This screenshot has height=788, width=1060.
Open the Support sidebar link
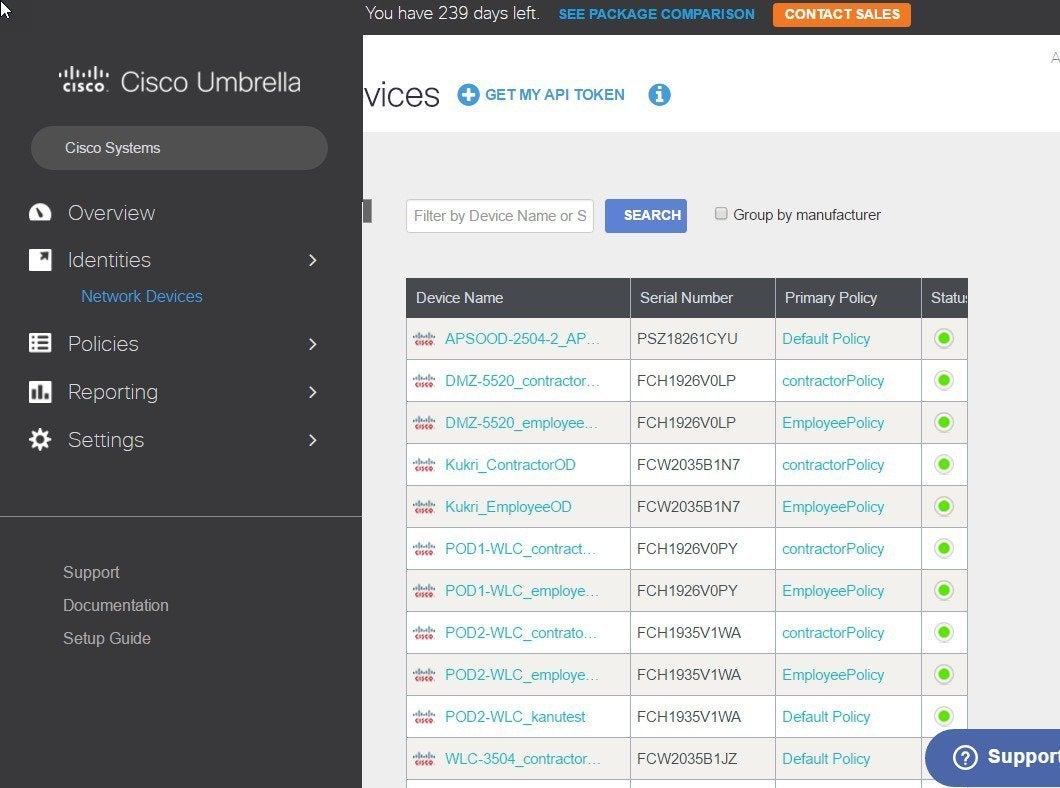[x=91, y=572]
